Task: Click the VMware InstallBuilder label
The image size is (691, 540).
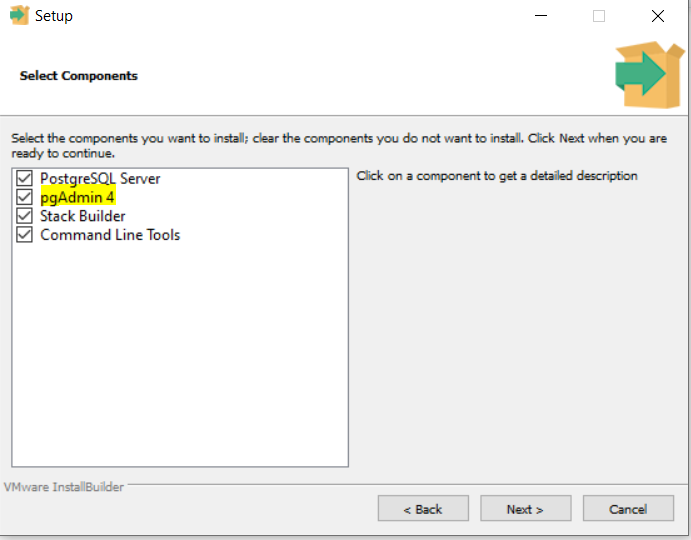Action: click(x=64, y=487)
